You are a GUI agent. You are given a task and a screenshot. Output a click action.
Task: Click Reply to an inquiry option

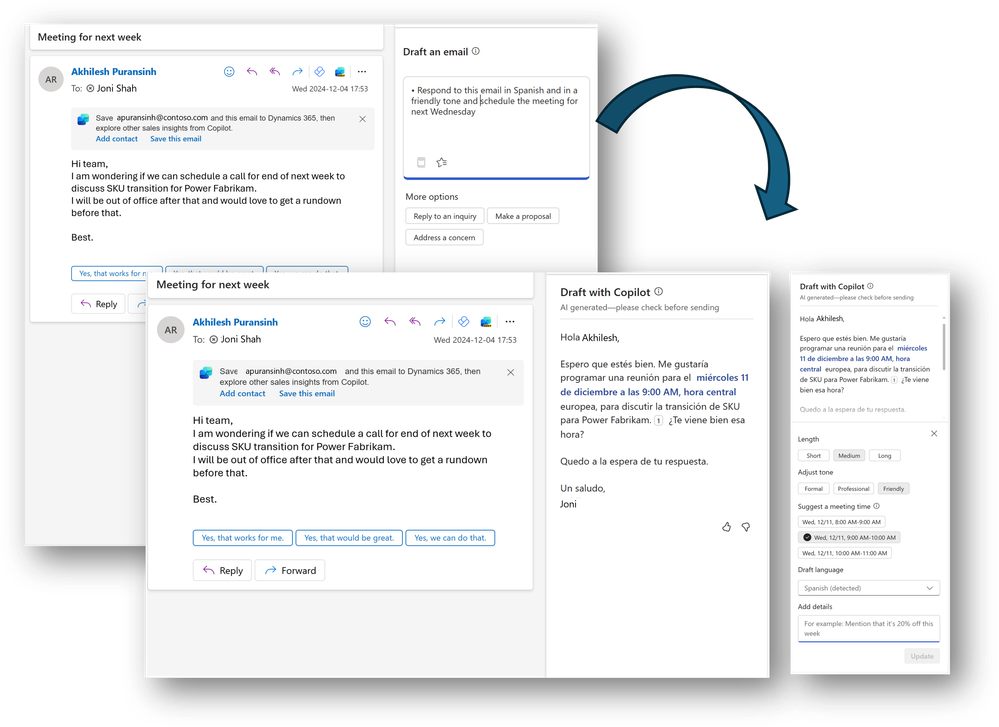[445, 216]
